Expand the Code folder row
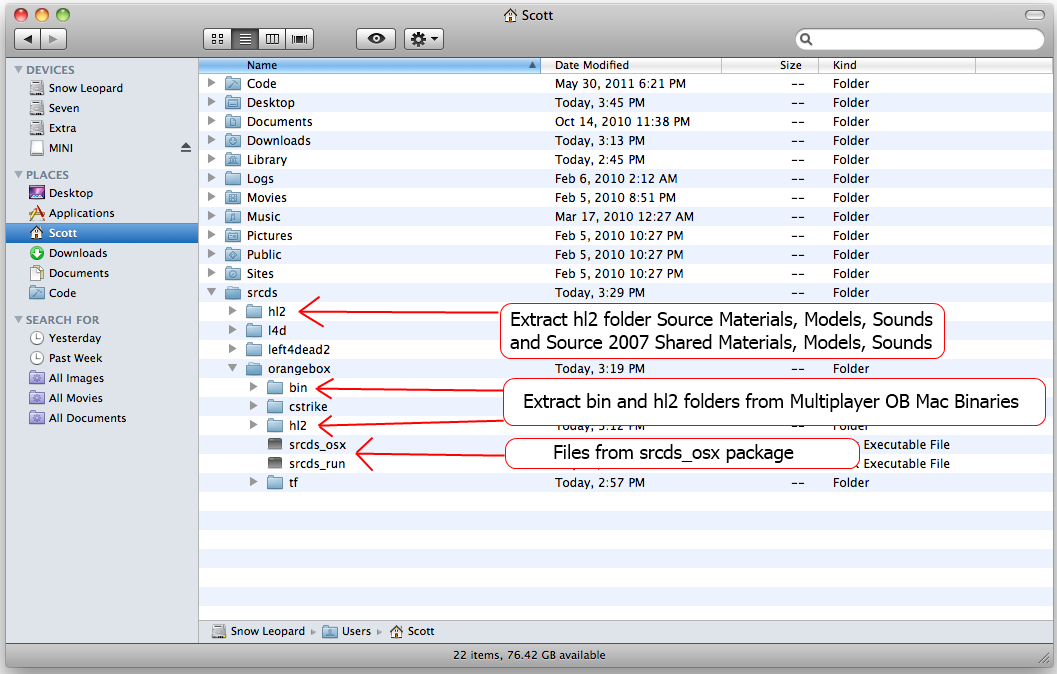 point(212,83)
